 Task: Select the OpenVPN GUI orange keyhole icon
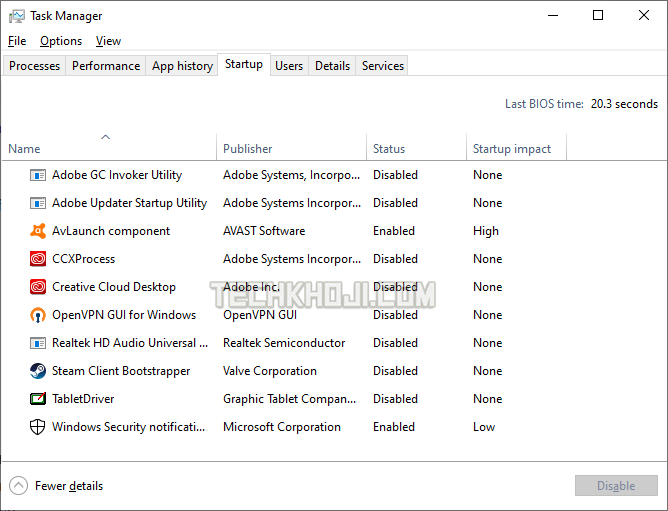[38, 315]
